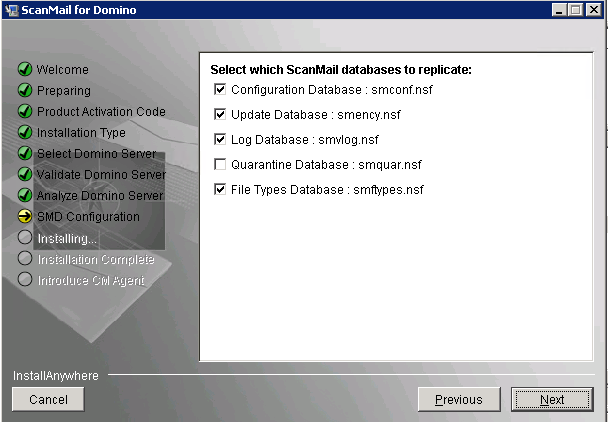The image size is (608, 422).
Task: Click the Installing step circle indicator
Action: [x=26, y=238]
